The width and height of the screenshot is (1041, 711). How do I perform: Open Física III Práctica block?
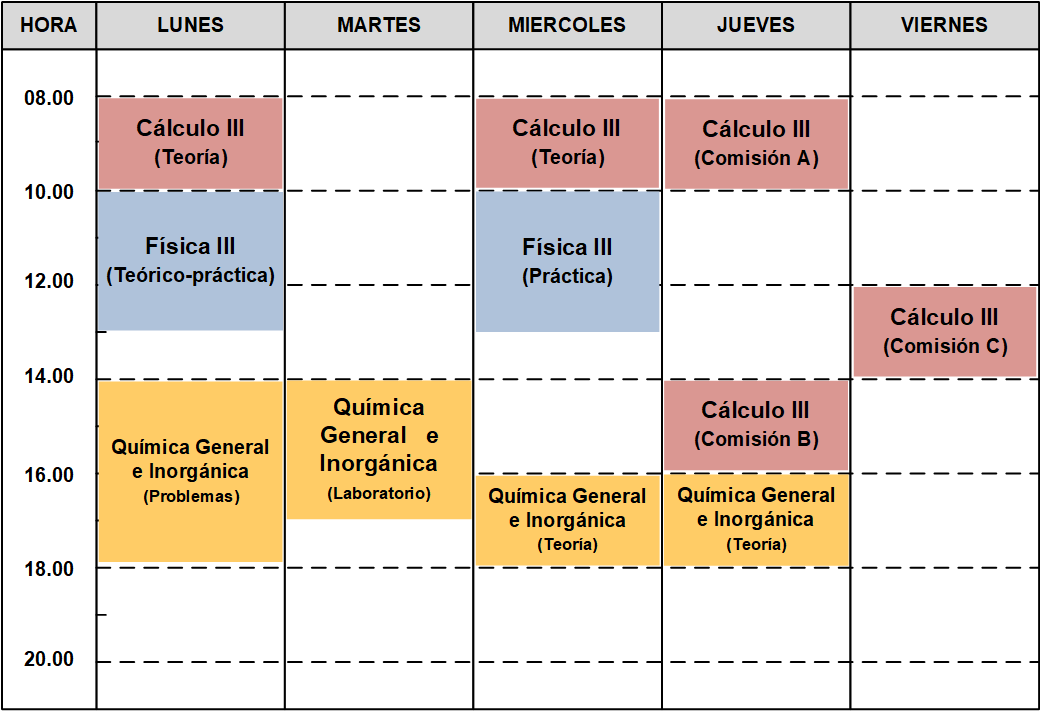point(568,262)
